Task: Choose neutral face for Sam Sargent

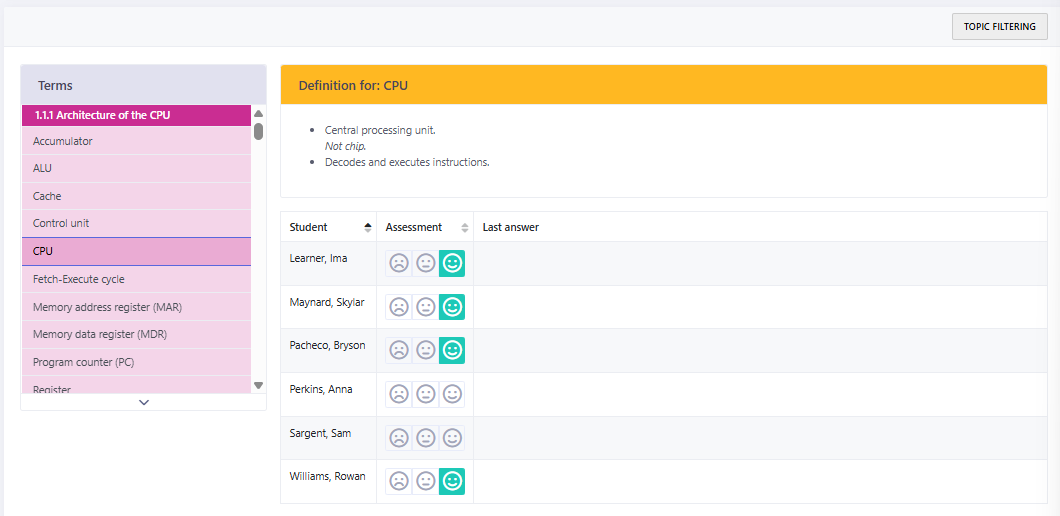Action: point(426,438)
